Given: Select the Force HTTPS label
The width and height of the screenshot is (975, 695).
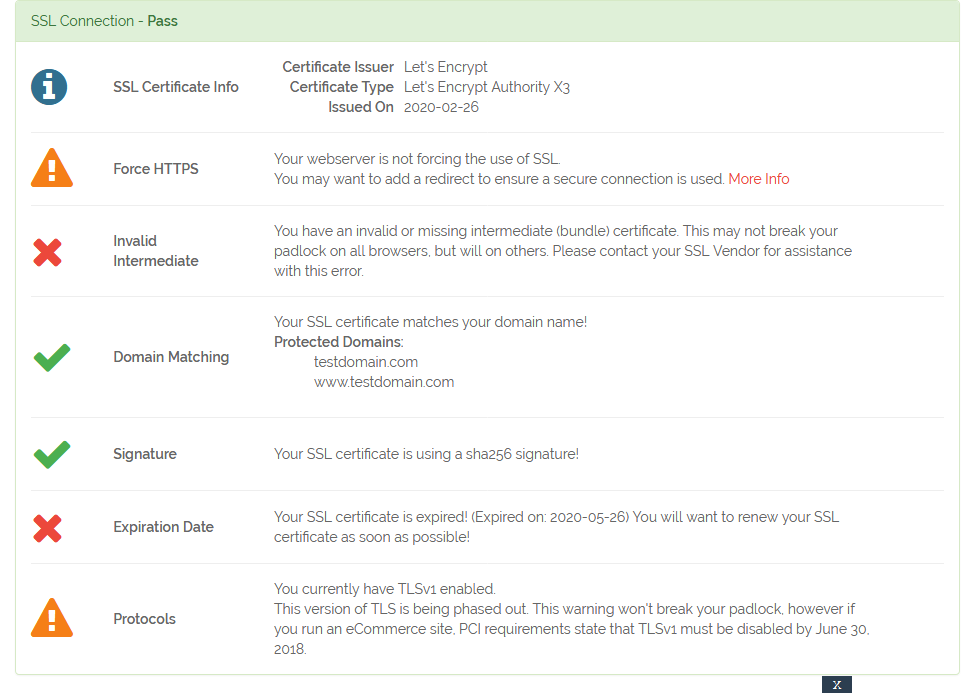Looking at the screenshot, I should click(x=155, y=169).
